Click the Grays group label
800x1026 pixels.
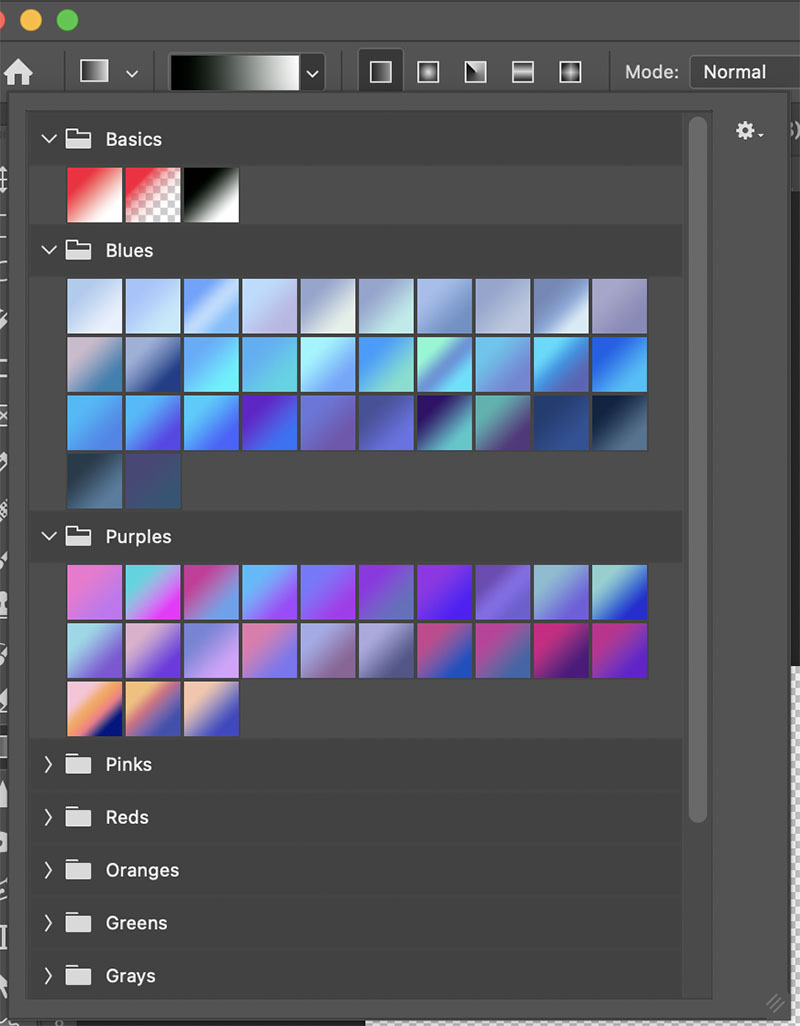(x=131, y=976)
